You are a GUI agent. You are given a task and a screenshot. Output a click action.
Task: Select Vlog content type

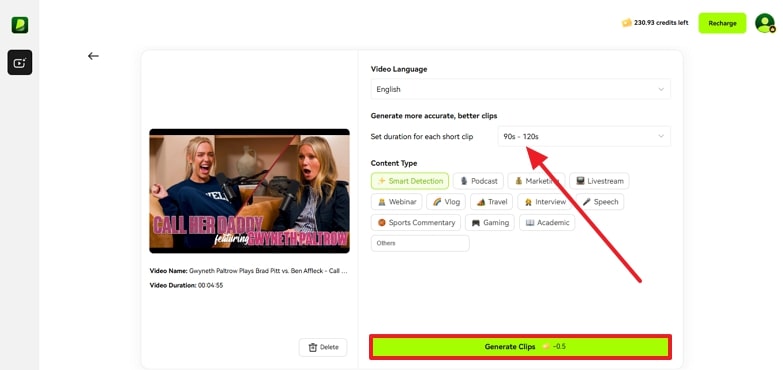[x=446, y=202]
